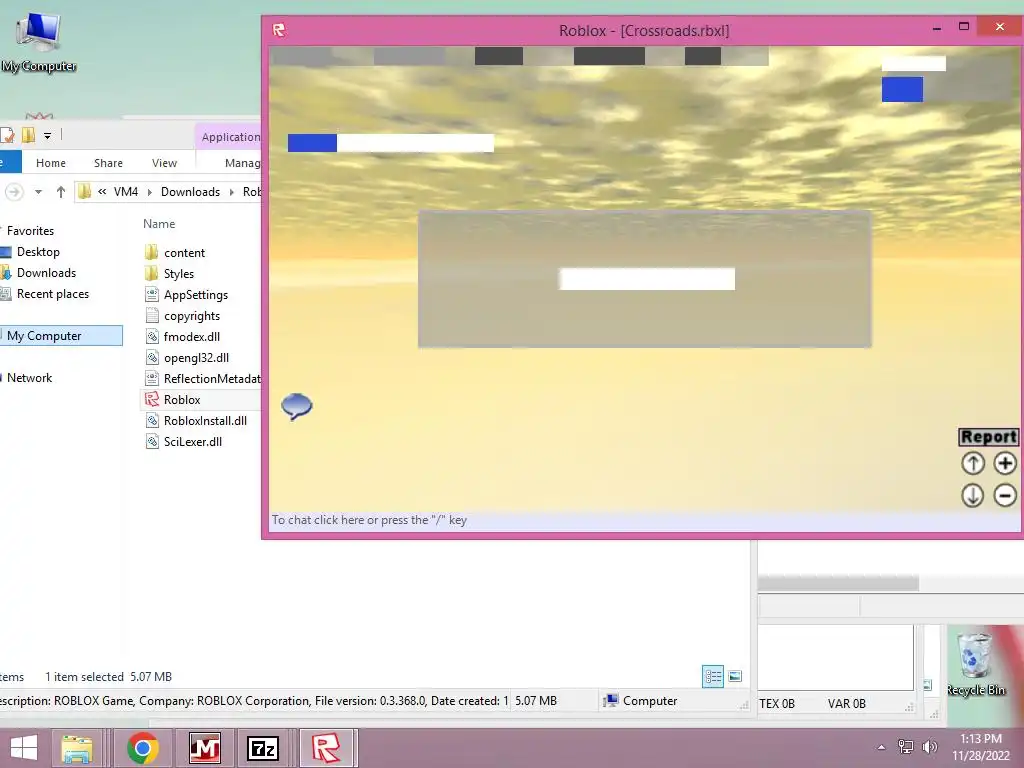The height and width of the screenshot is (768, 1024).
Task: Open the clock showing 1:13 PM
Action: [980, 747]
